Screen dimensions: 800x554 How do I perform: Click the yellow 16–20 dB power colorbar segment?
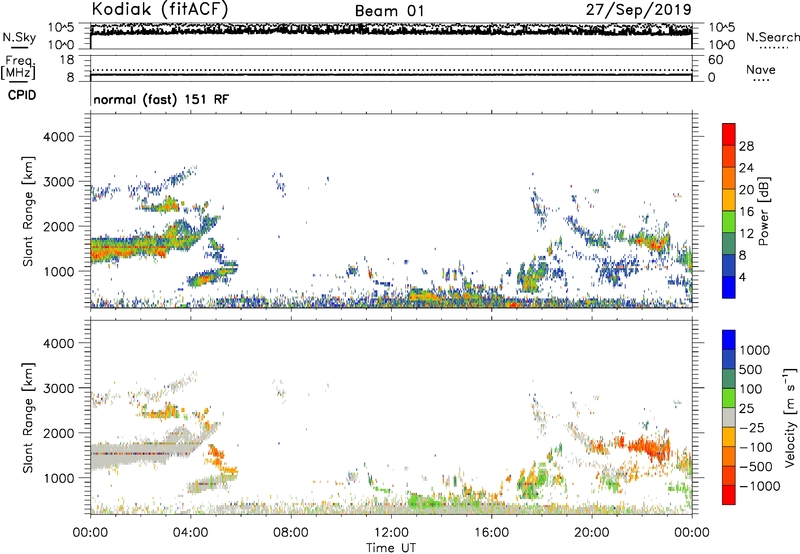click(x=729, y=199)
